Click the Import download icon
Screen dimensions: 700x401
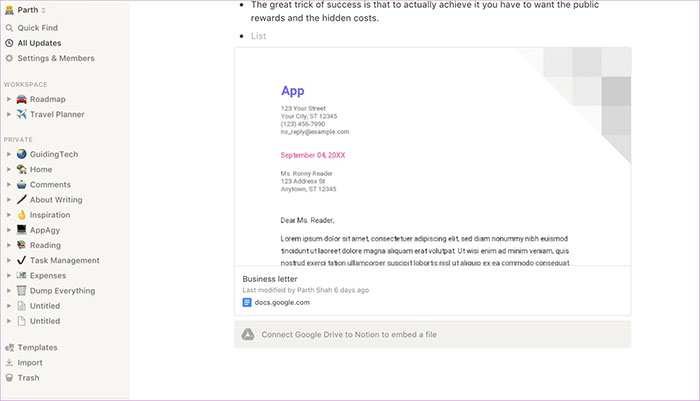point(9,363)
